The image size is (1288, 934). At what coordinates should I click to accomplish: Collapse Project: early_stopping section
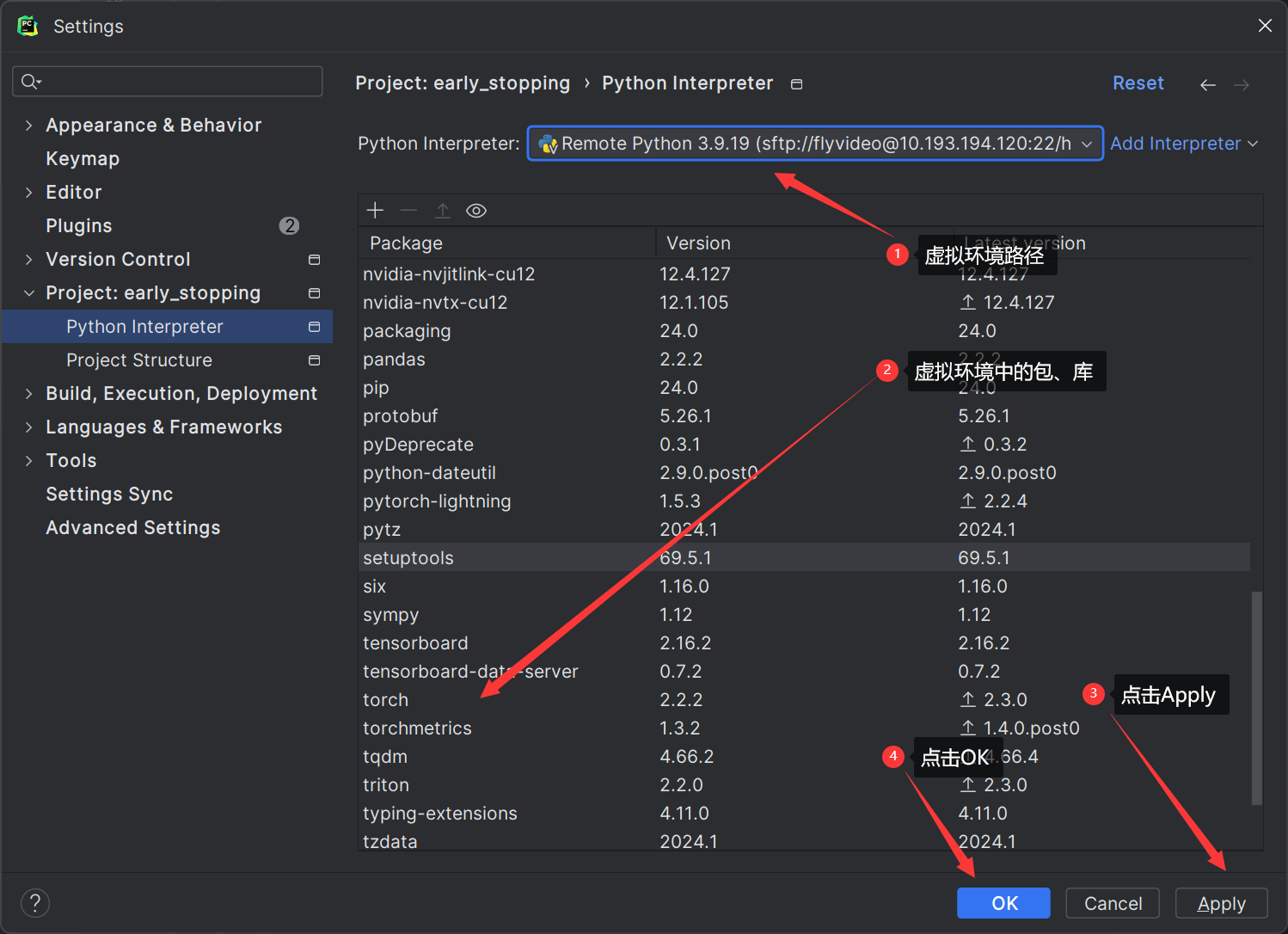[29, 293]
